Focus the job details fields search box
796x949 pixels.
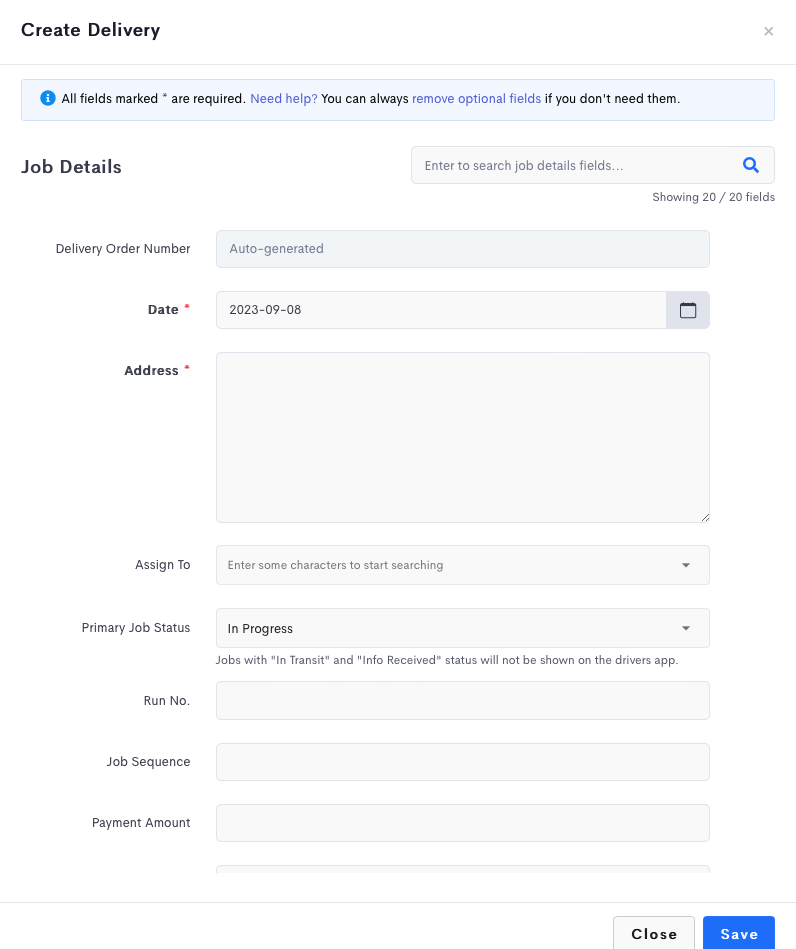point(575,165)
